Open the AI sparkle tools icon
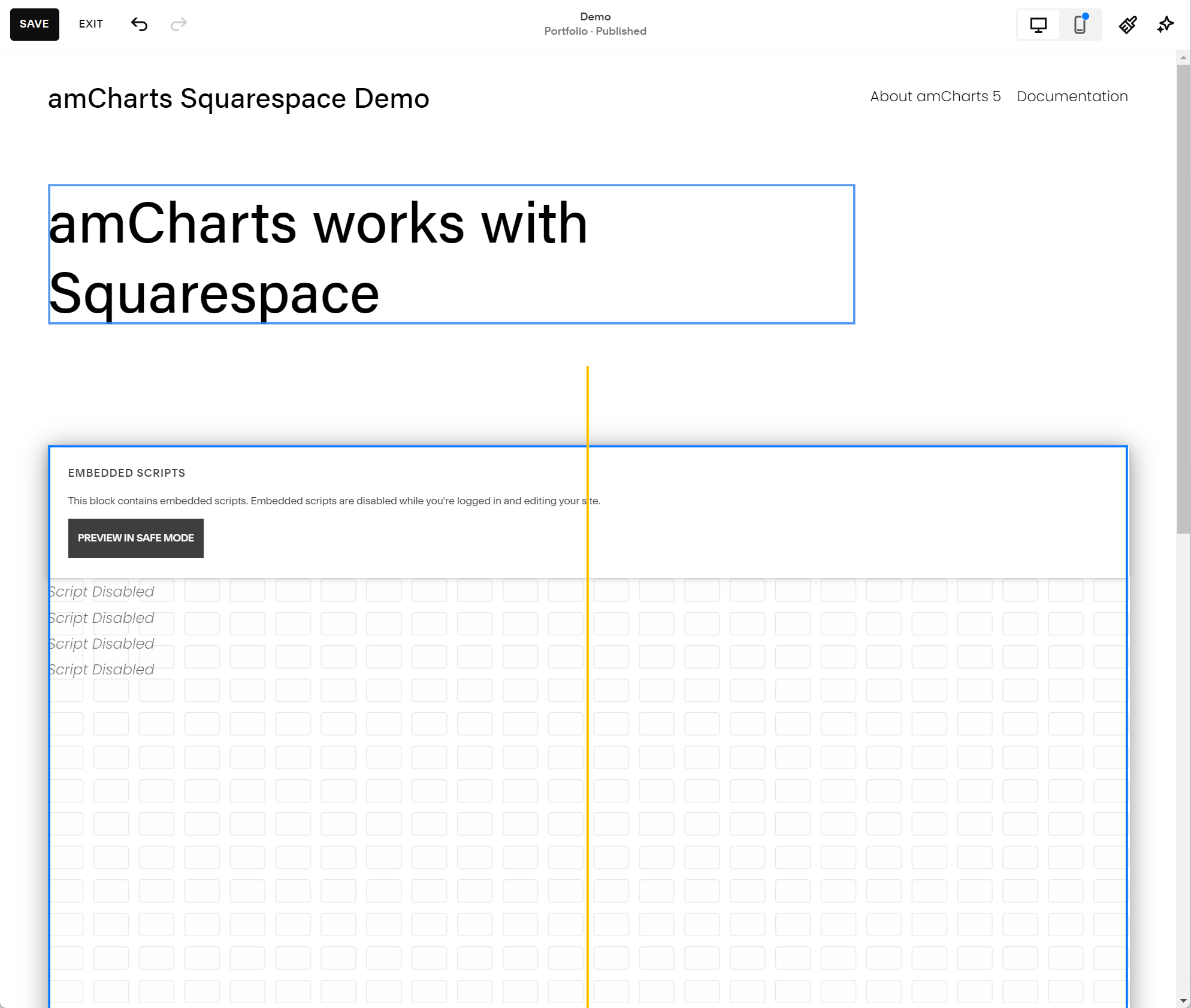Image resolution: width=1191 pixels, height=1008 pixels. 1165,25
